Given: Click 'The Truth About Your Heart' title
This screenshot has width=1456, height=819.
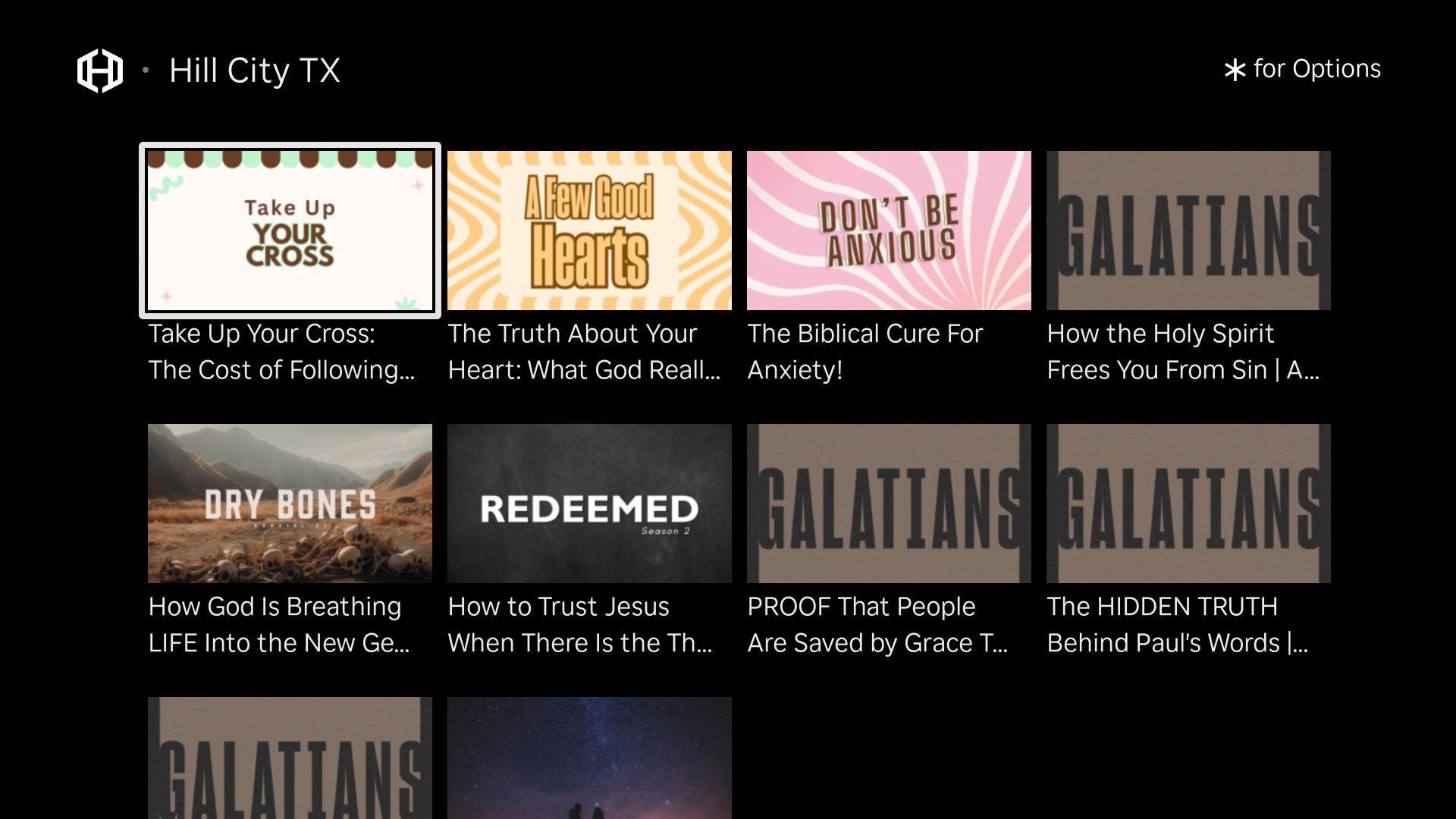Looking at the screenshot, I should 584,352.
